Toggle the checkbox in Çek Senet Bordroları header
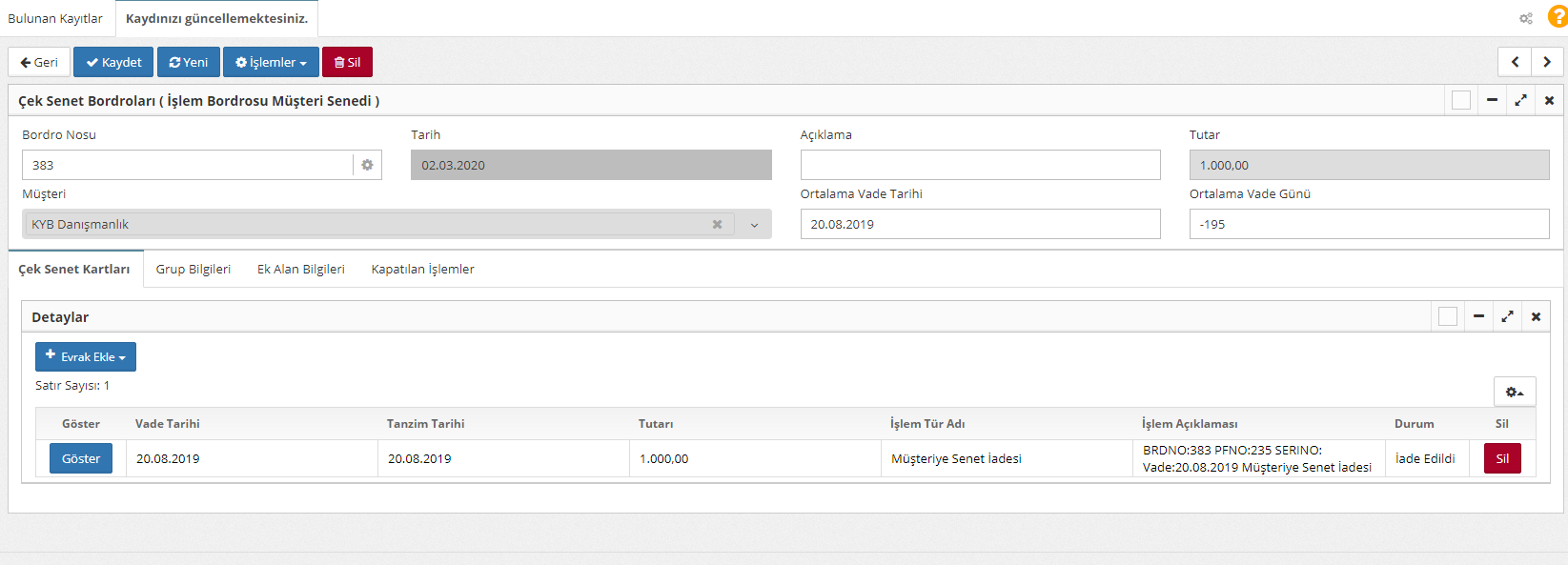This screenshot has height=565, width=1568. (x=1460, y=100)
